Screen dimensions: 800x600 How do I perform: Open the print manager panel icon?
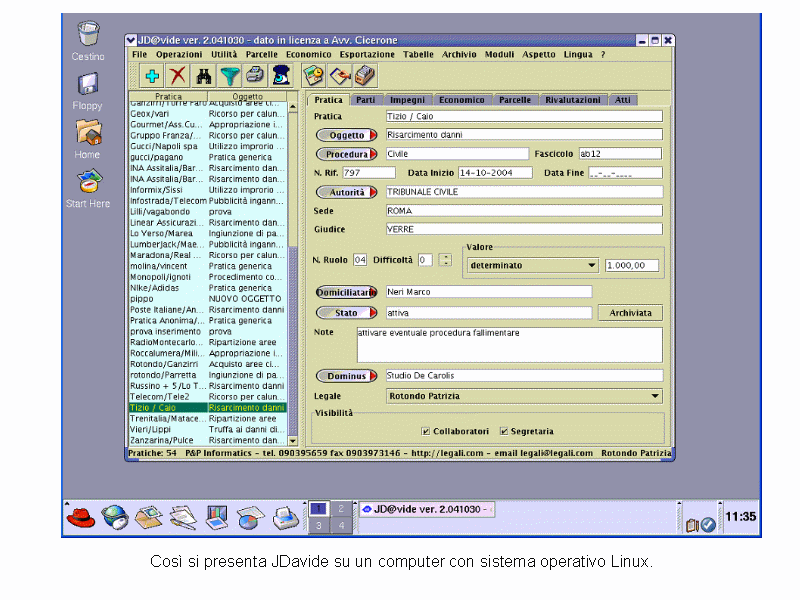(x=286, y=517)
